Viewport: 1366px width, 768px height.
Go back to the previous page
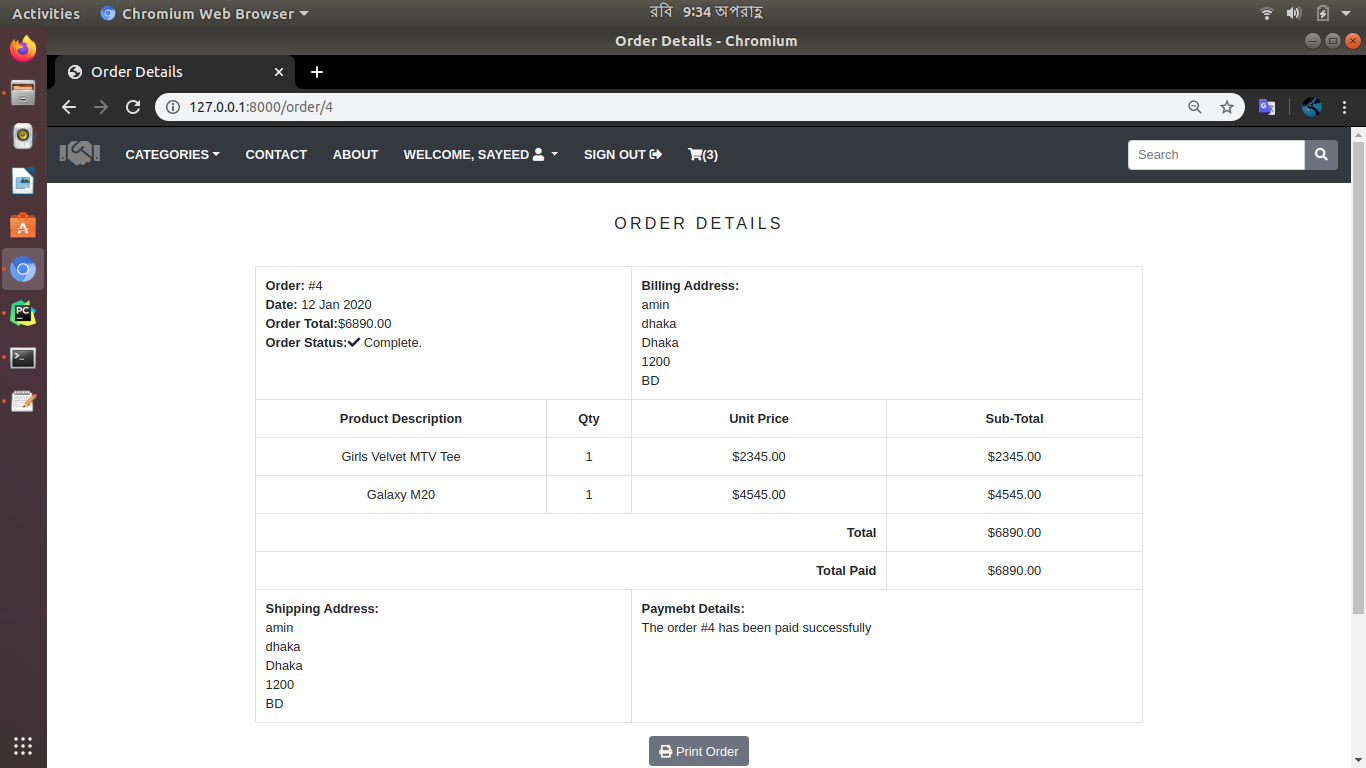click(x=69, y=107)
